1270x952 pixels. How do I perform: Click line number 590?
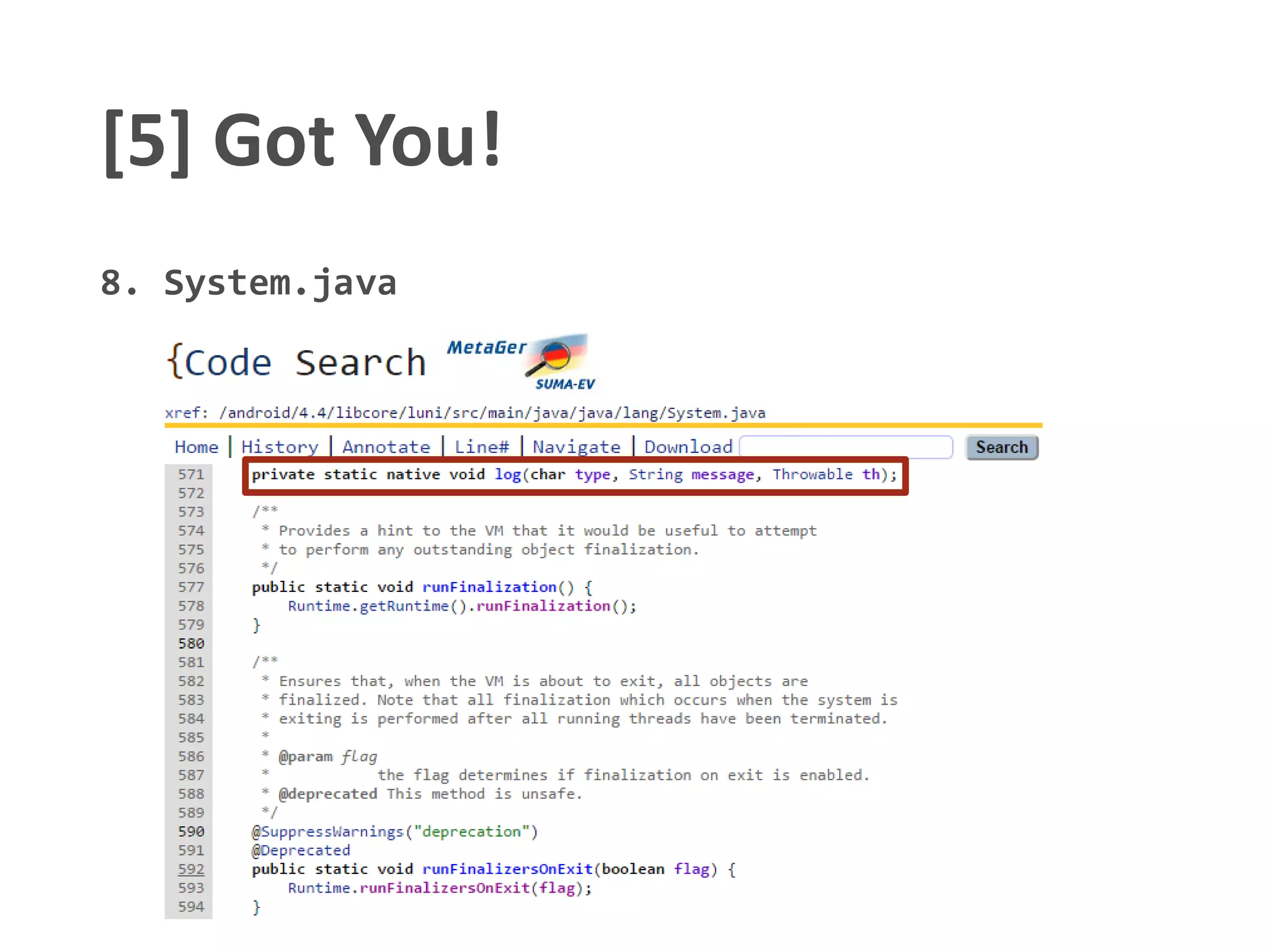191,832
